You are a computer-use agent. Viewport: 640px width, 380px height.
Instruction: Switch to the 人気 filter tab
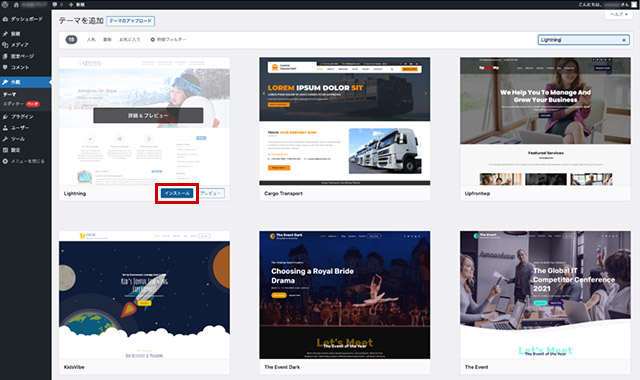pos(91,40)
